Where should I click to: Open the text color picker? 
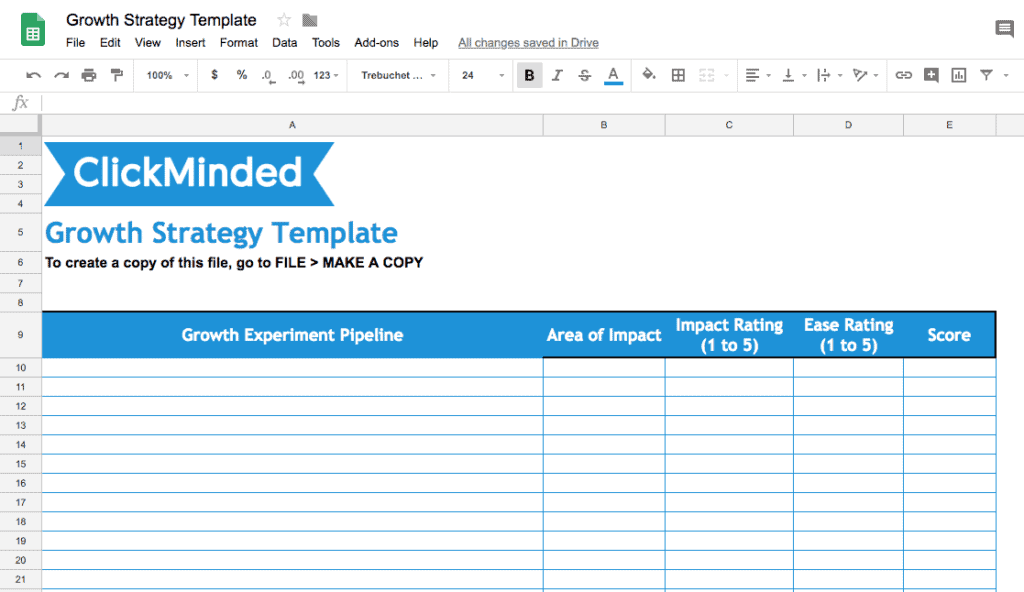point(613,75)
